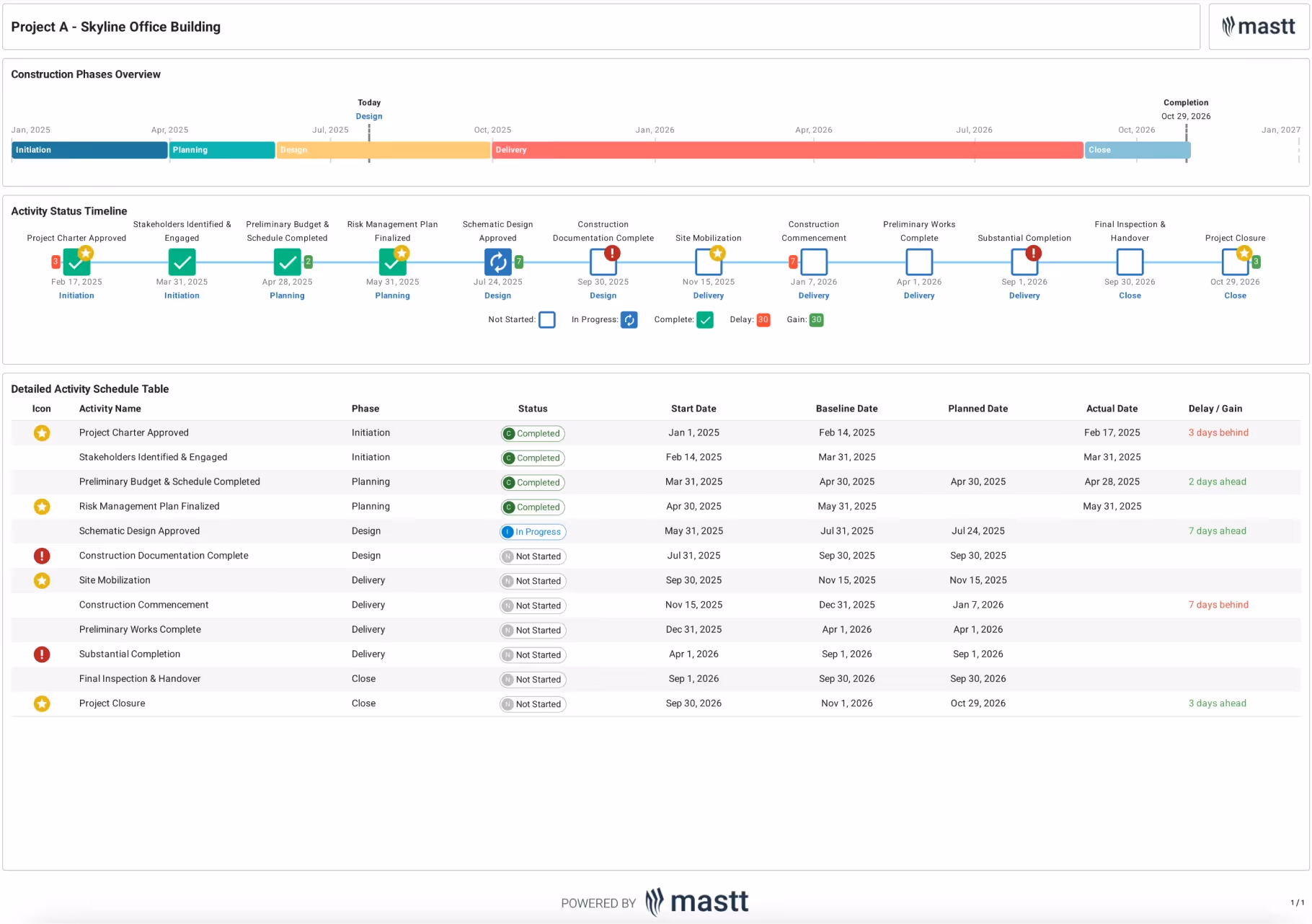
Task: Click the red alert icon in Construction Documentation row
Action: 42,556
